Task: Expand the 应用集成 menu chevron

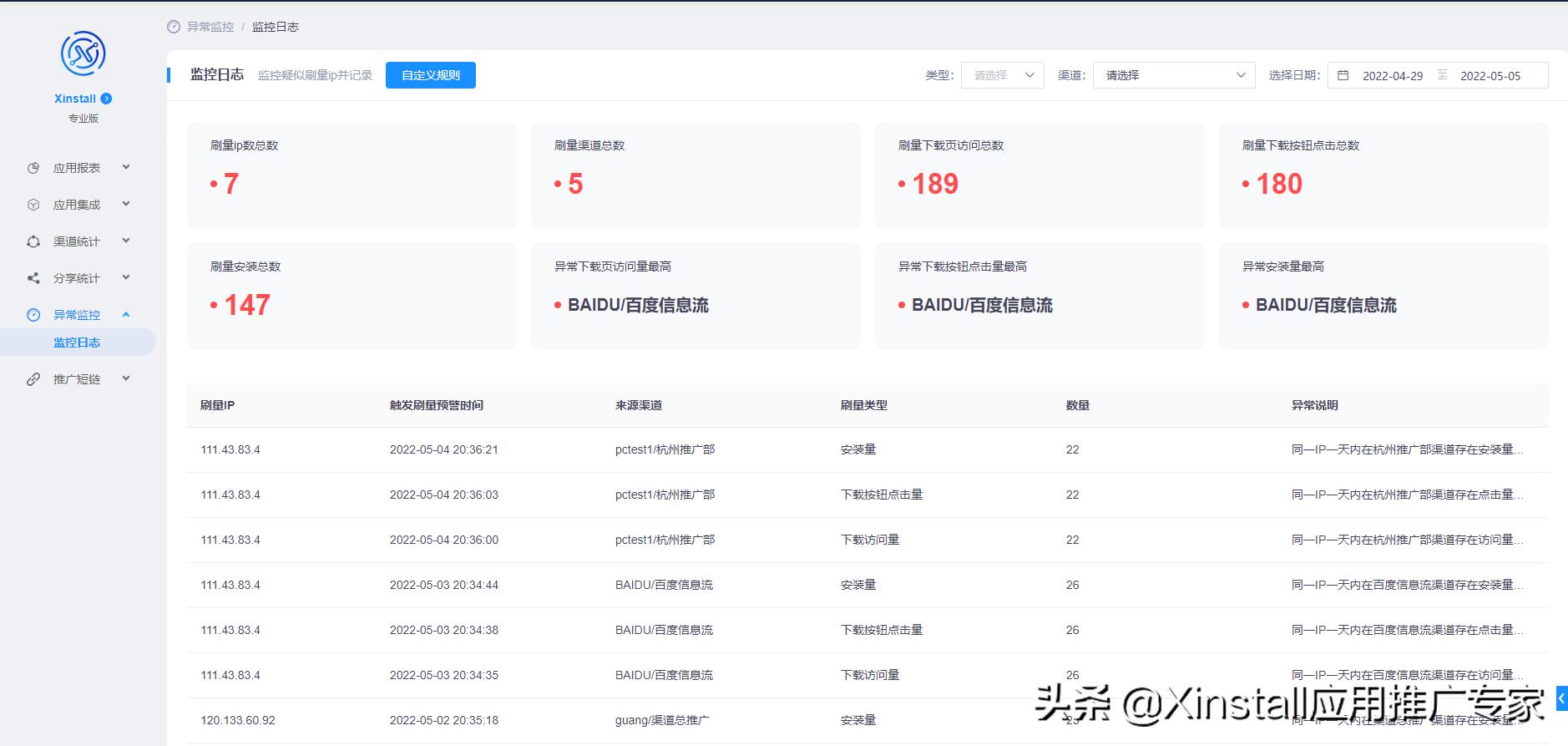Action: [x=126, y=204]
